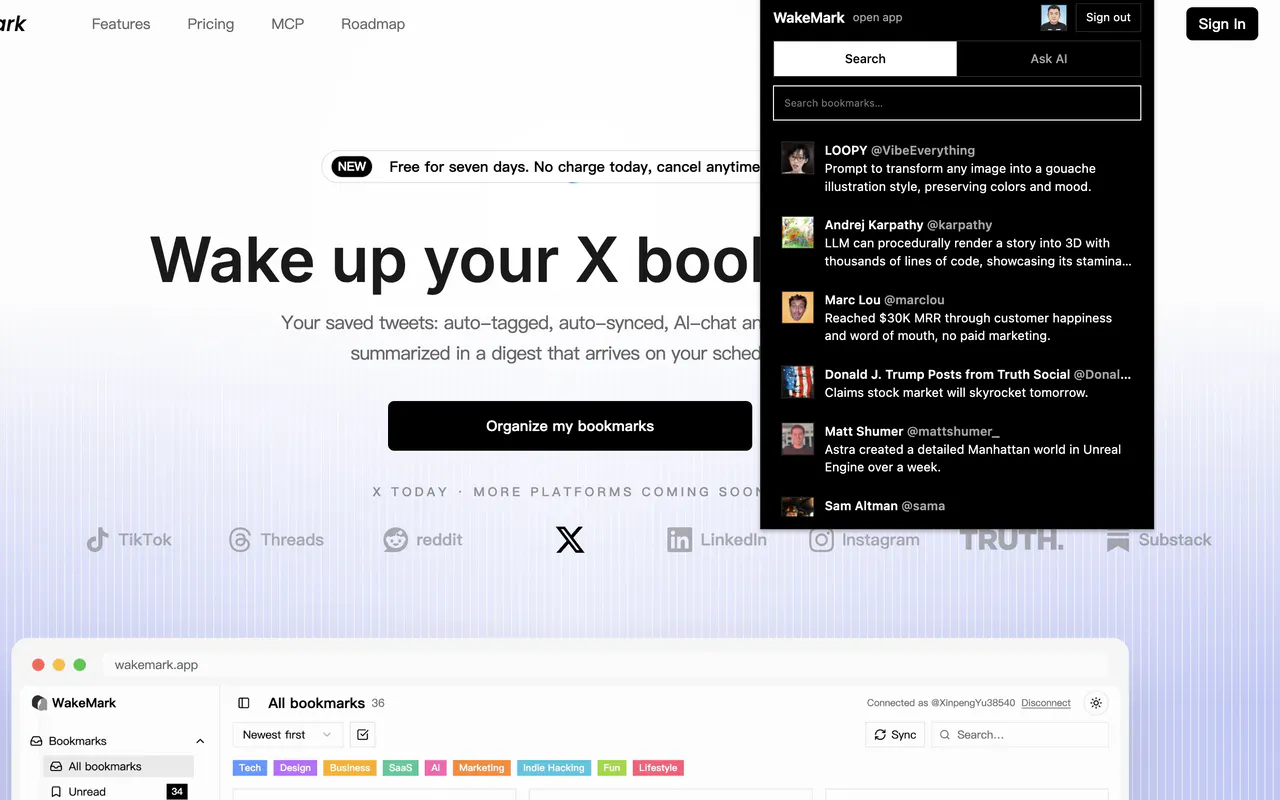Toggle the light/dark theme sun icon

click(1096, 703)
